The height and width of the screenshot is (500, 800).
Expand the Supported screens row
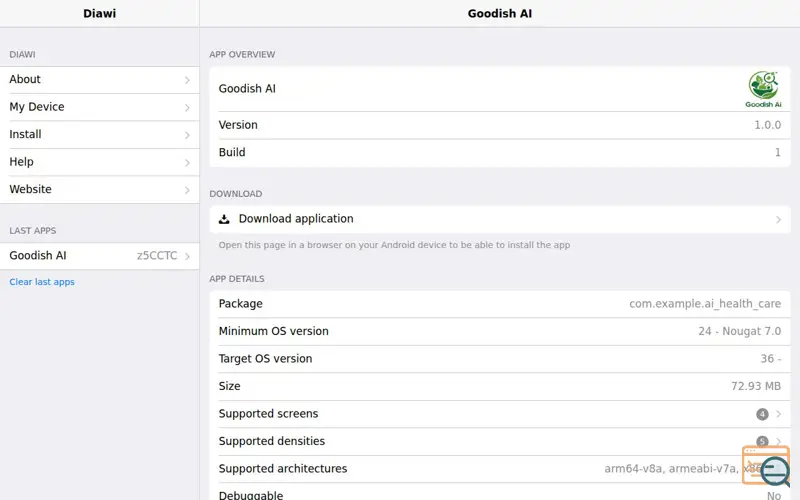pyautogui.click(x=499, y=414)
